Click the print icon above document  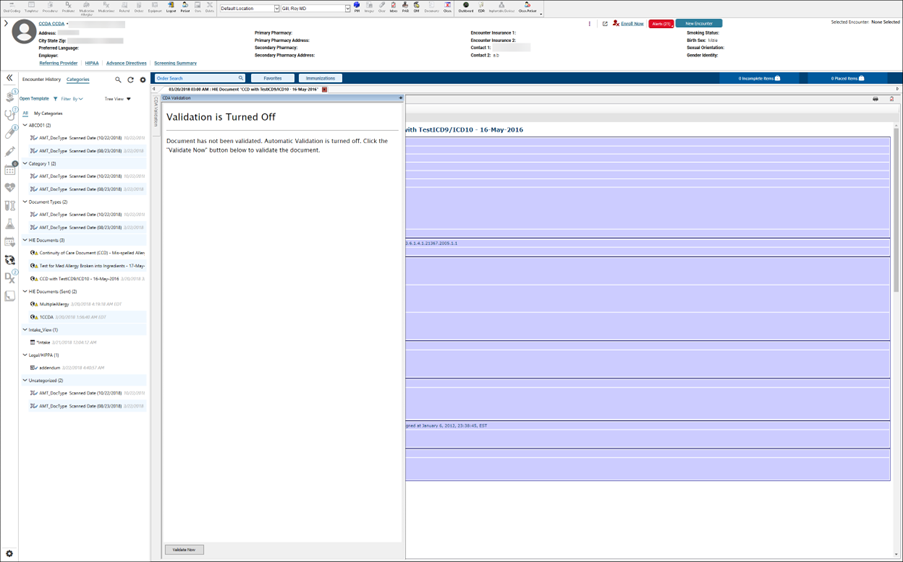click(875, 99)
